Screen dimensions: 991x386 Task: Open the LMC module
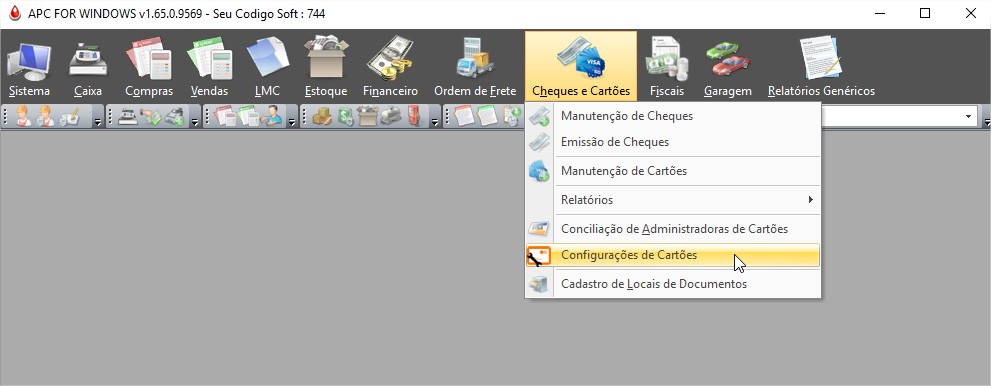coord(267,66)
